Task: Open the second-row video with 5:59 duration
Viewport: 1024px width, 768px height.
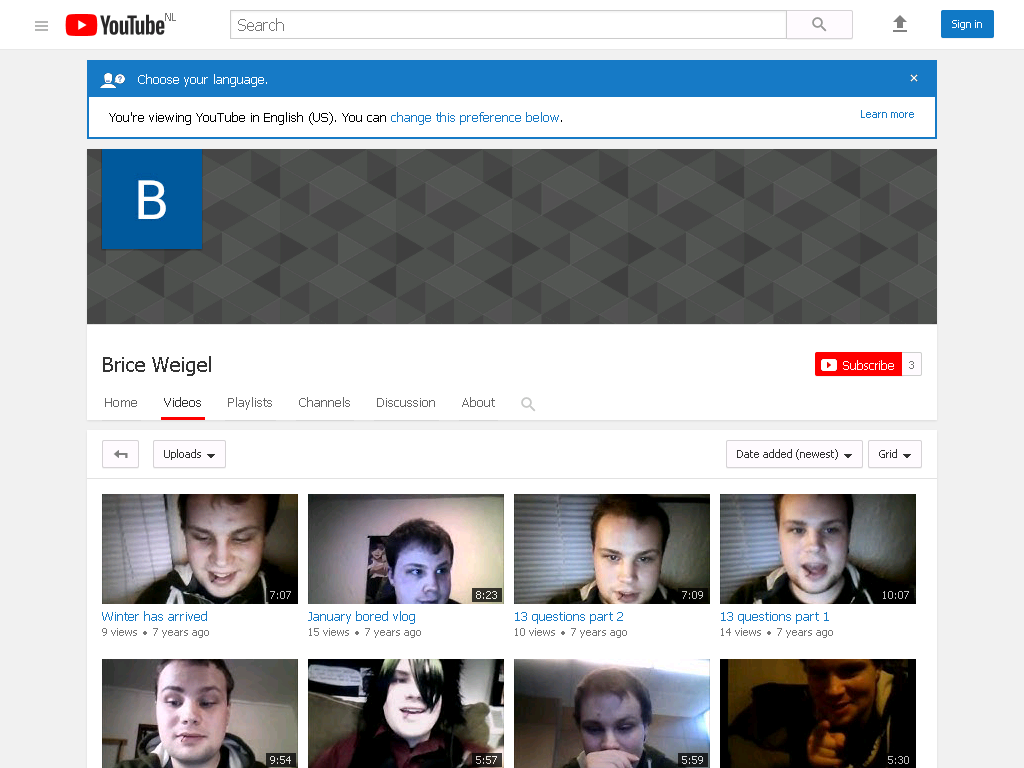Action: 612,713
